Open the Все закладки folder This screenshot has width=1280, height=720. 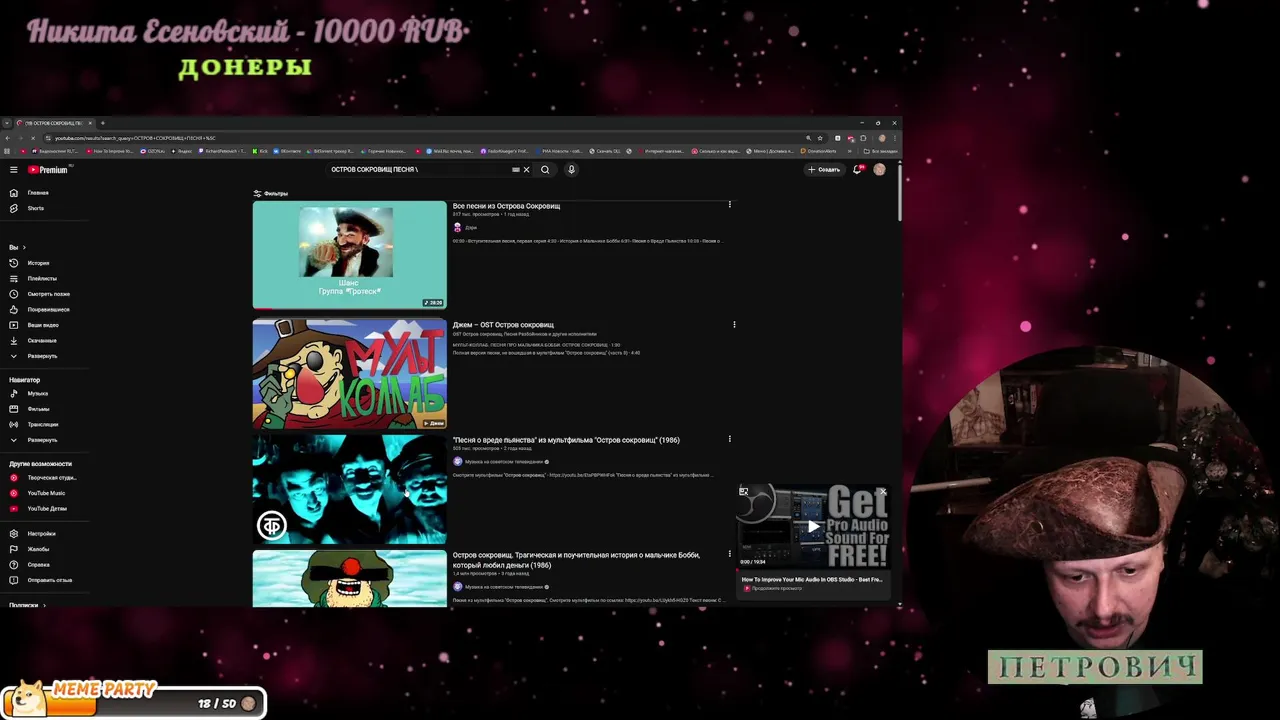pos(879,151)
